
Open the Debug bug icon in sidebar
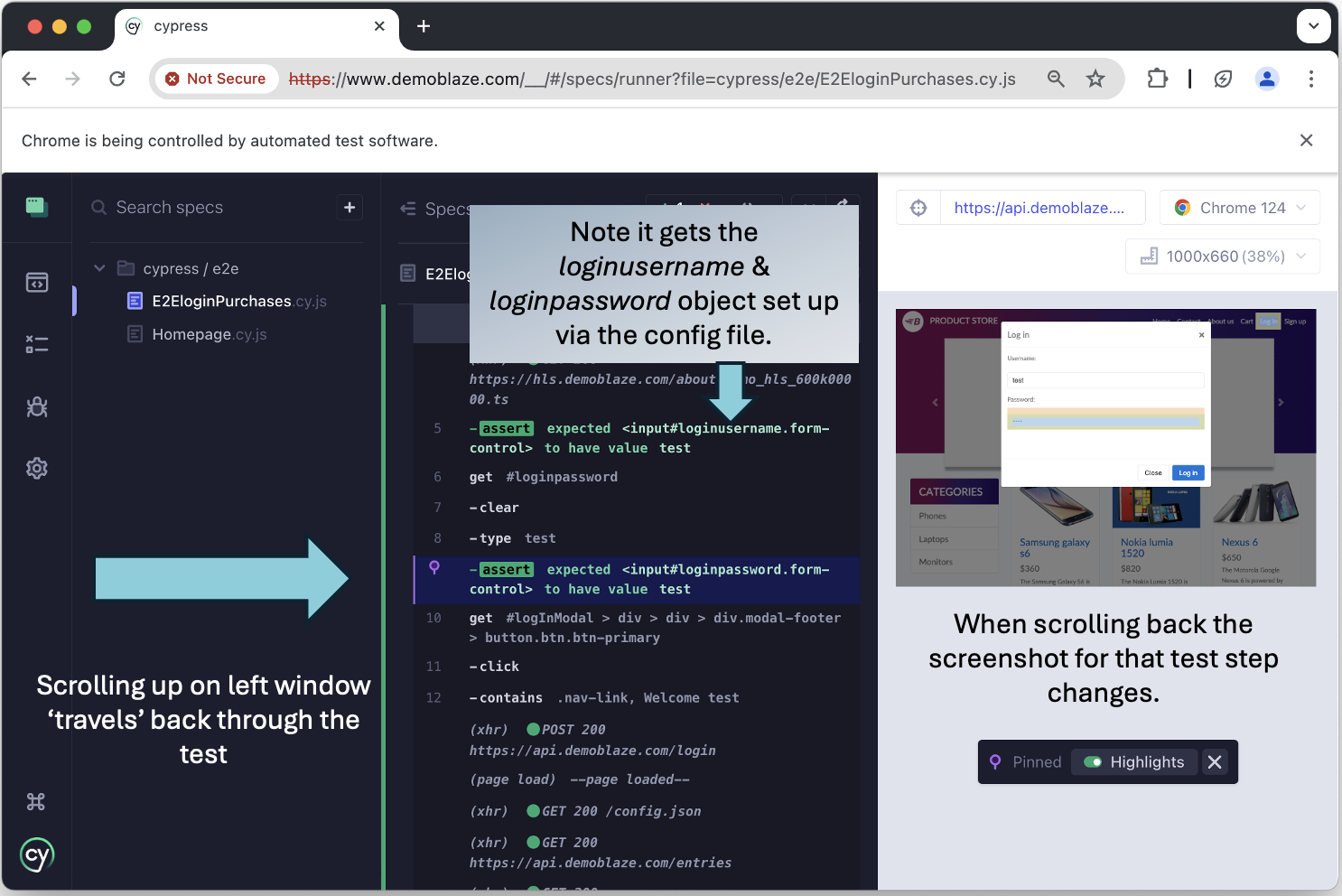pyautogui.click(x=37, y=406)
